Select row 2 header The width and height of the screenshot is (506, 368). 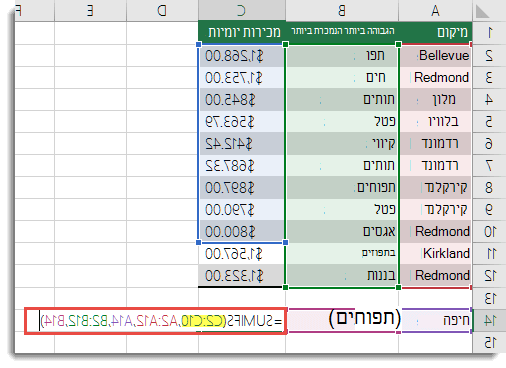click(489, 55)
